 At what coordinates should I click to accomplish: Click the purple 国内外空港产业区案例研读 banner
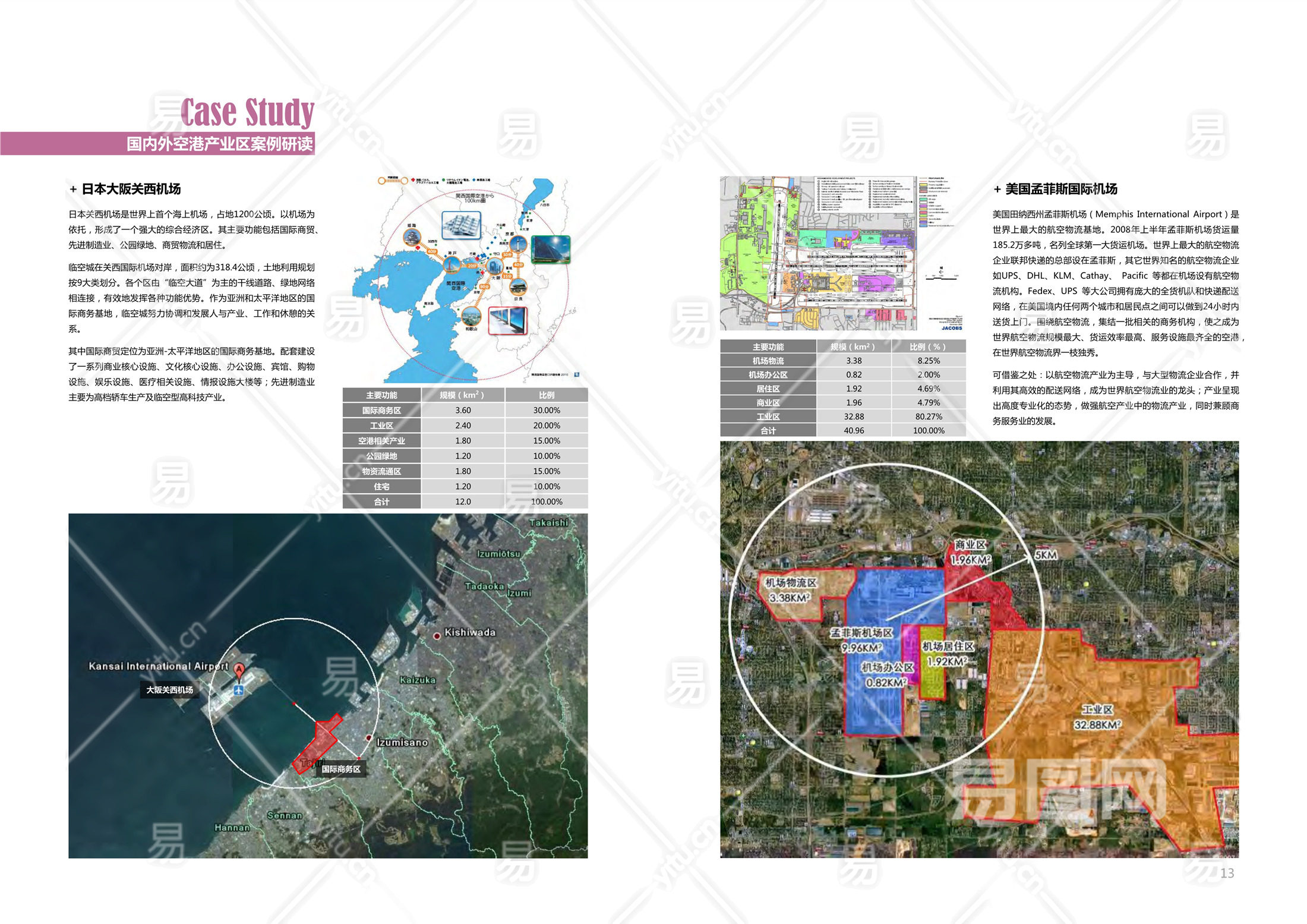pyautogui.click(x=220, y=144)
